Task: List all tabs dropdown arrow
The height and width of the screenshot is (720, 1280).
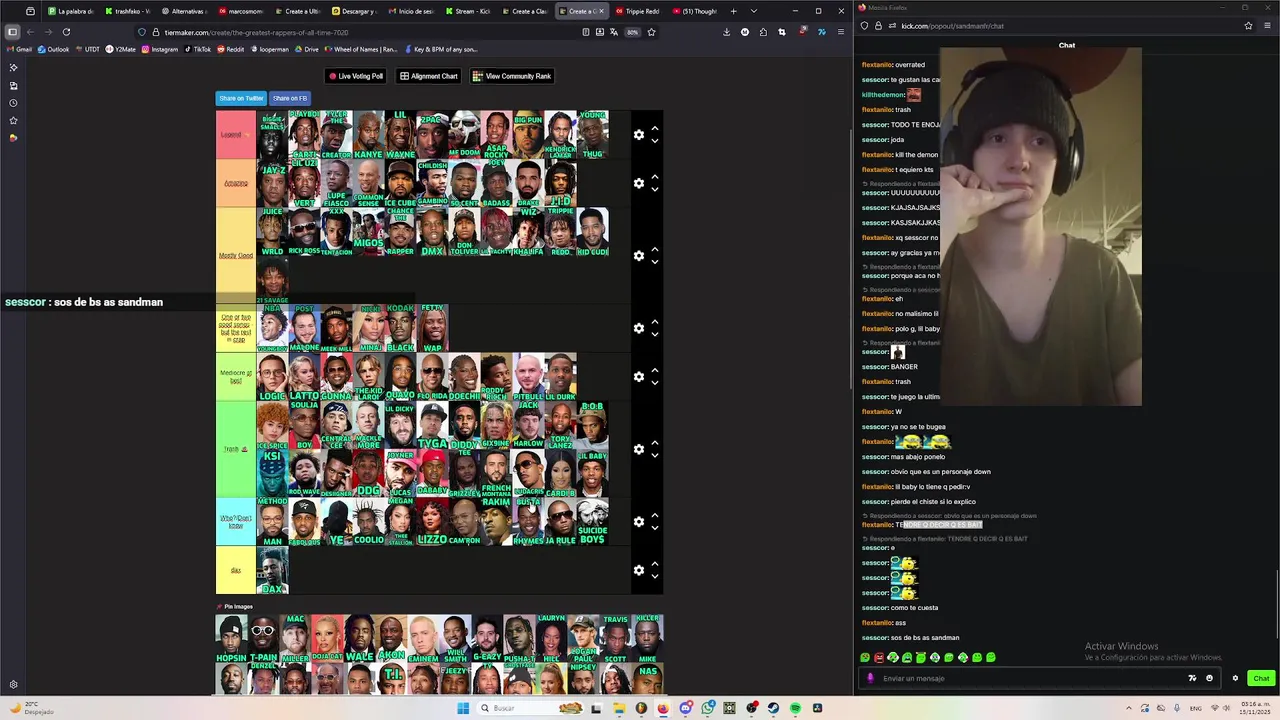Action: (x=753, y=11)
